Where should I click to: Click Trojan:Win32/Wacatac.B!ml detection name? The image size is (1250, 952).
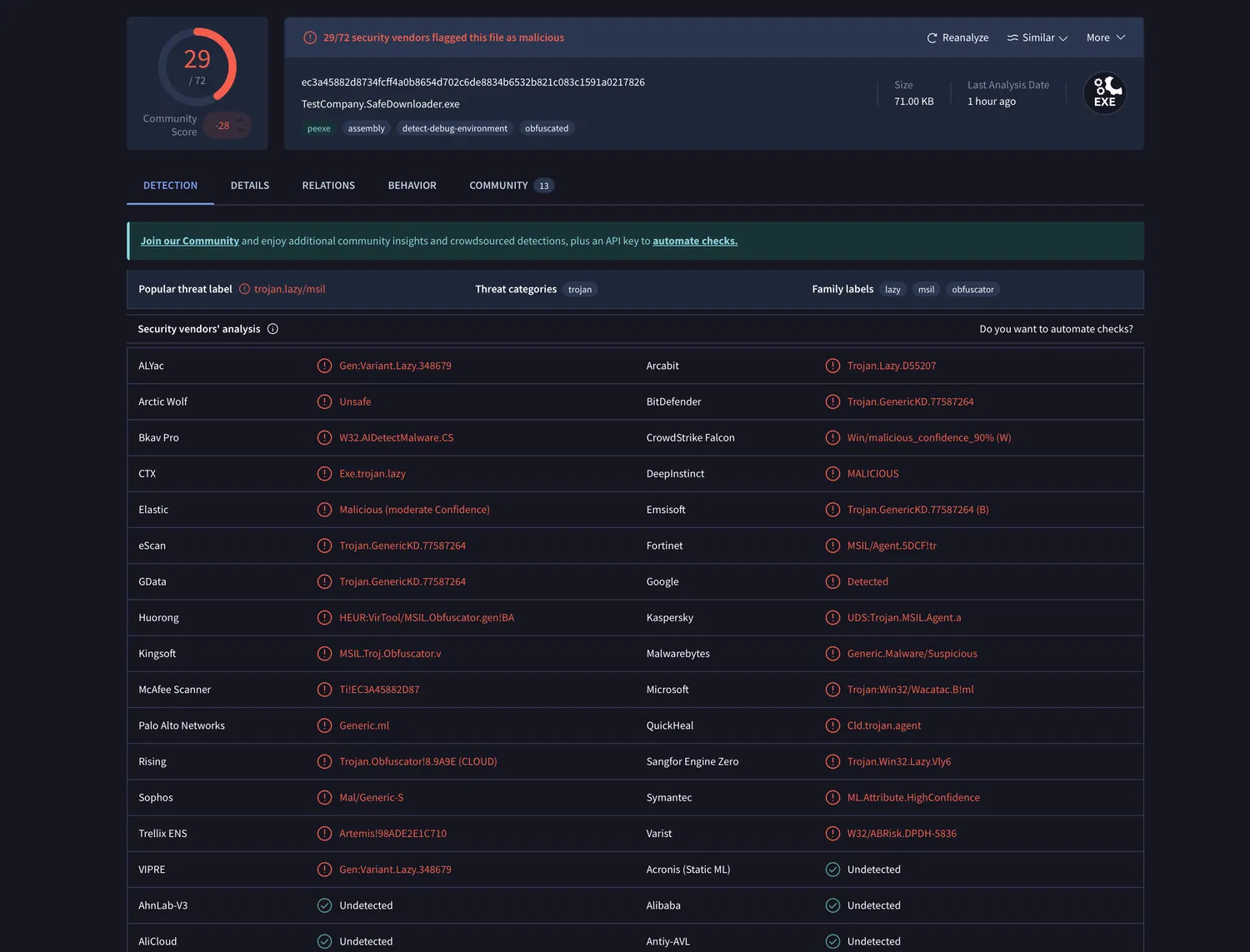(911, 690)
